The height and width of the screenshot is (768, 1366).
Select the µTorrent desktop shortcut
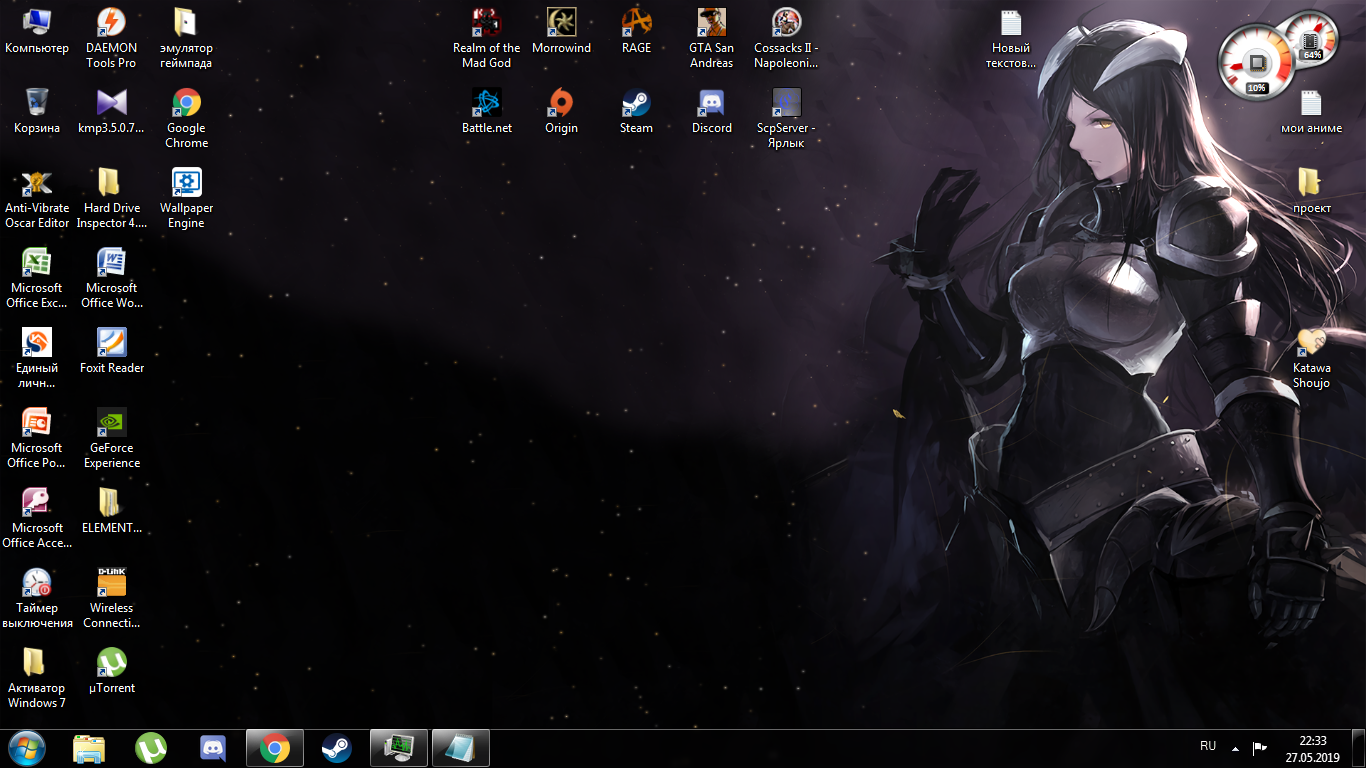click(111, 671)
